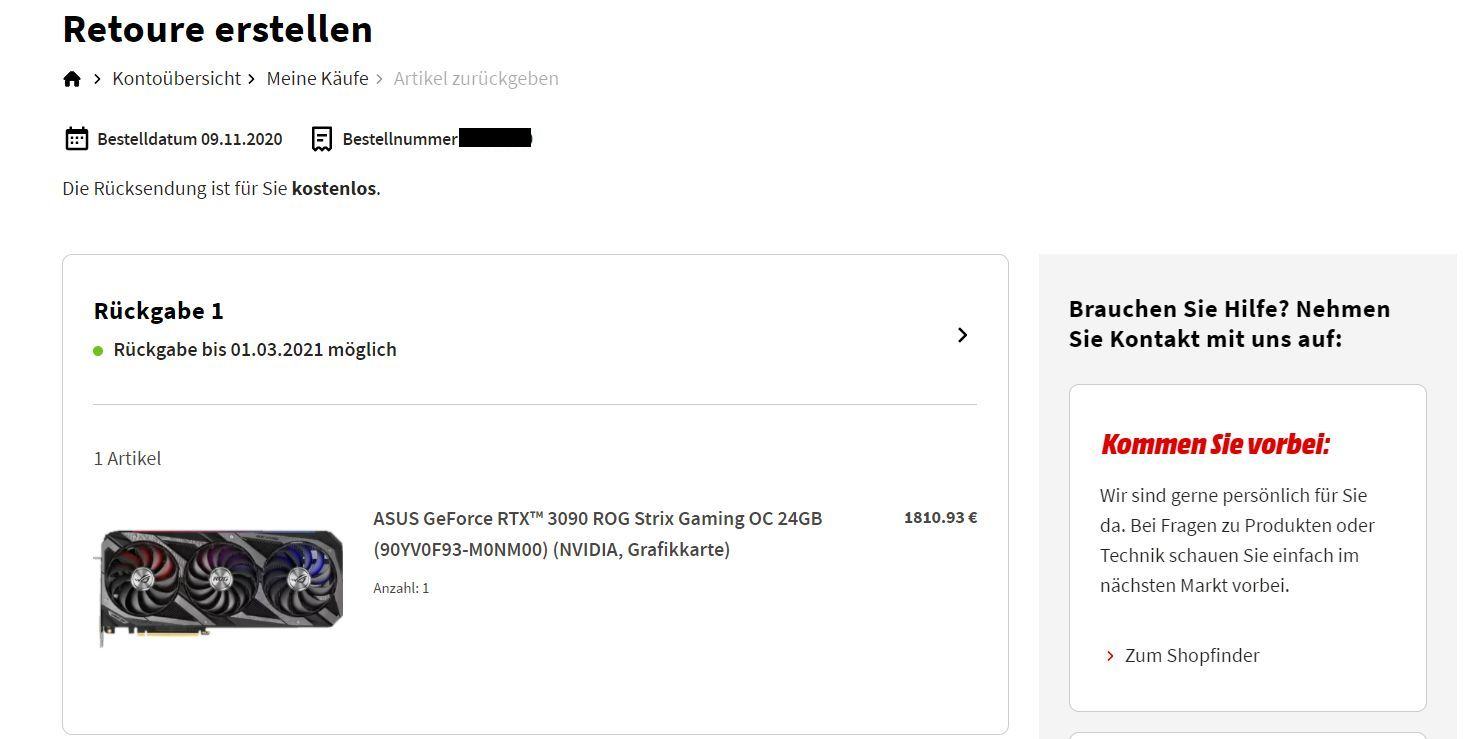
Task: Click the red arrow before Zum Shopfinder
Action: tap(1110, 656)
